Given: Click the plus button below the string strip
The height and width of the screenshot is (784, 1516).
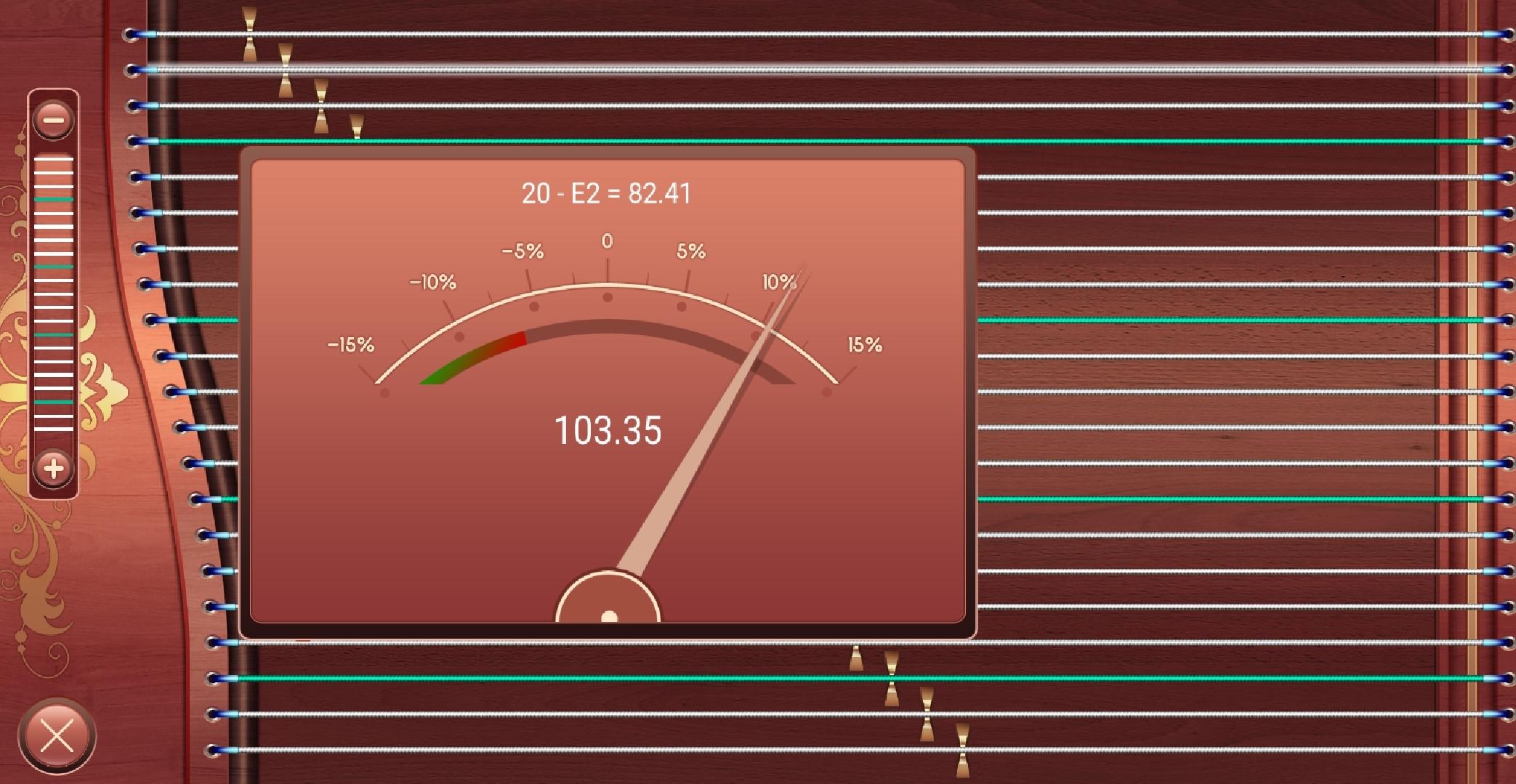Looking at the screenshot, I should tap(53, 468).
